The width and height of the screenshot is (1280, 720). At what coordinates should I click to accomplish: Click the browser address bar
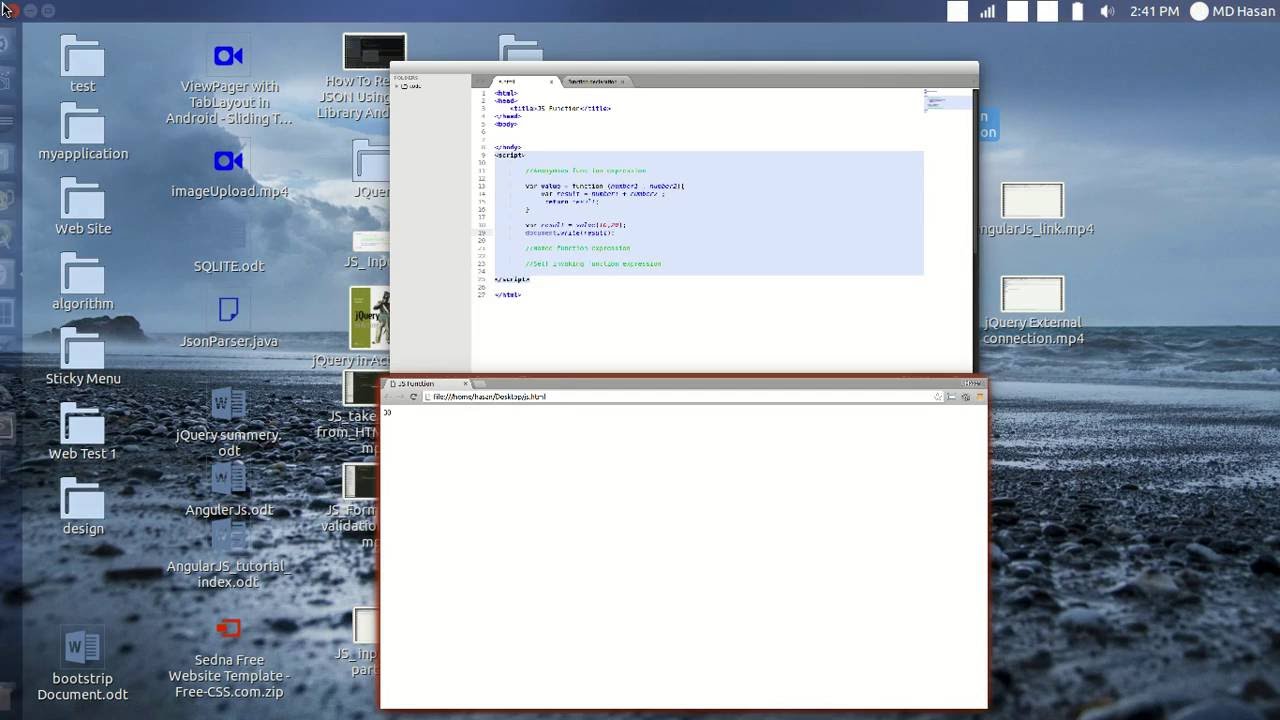click(x=683, y=397)
